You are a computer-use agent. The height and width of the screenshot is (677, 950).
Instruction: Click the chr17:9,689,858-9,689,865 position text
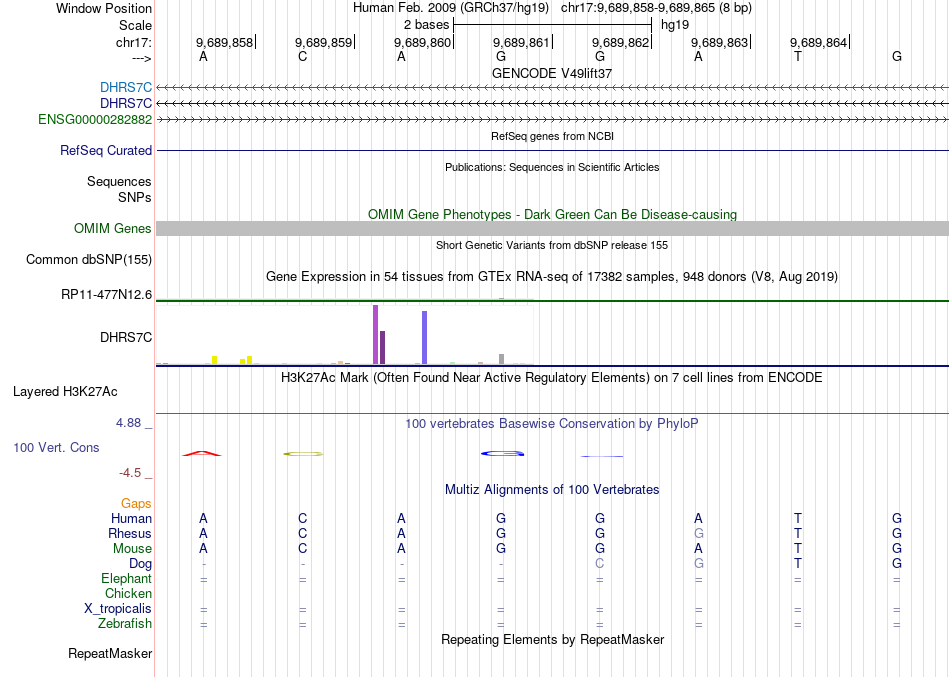coord(656,8)
